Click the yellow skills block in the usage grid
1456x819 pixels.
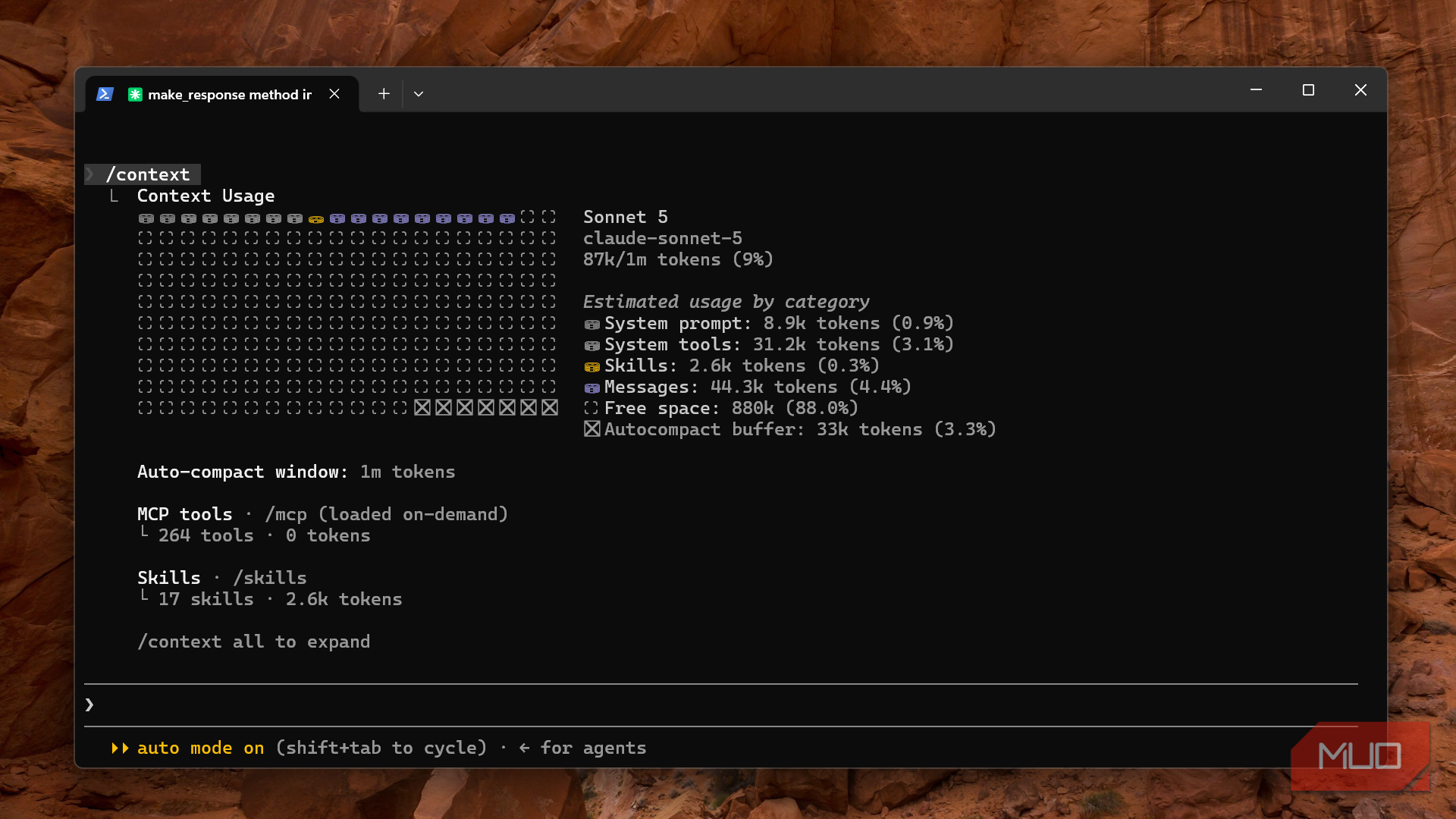click(x=316, y=219)
